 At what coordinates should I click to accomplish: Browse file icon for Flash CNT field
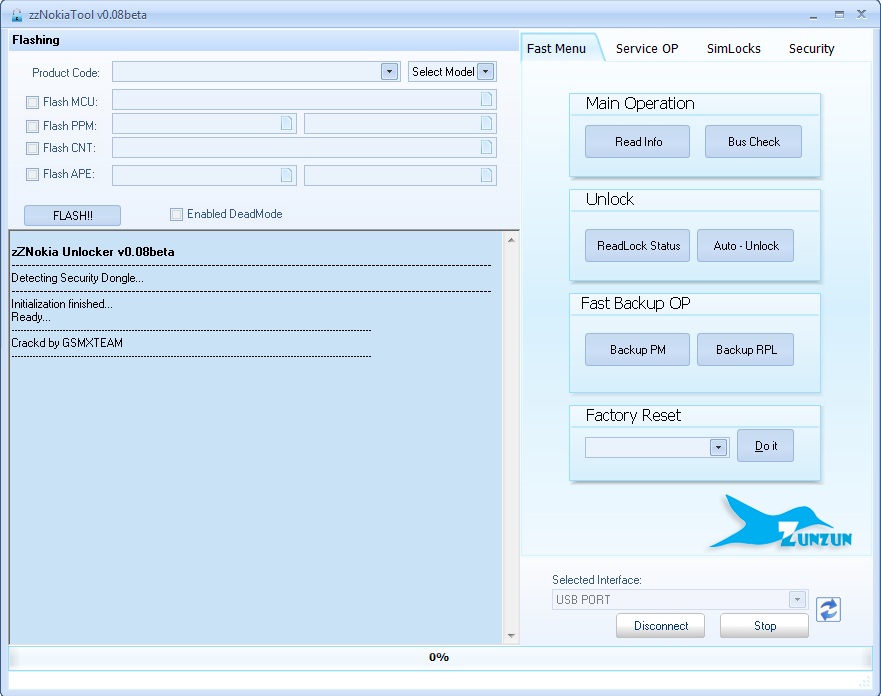[487, 147]
